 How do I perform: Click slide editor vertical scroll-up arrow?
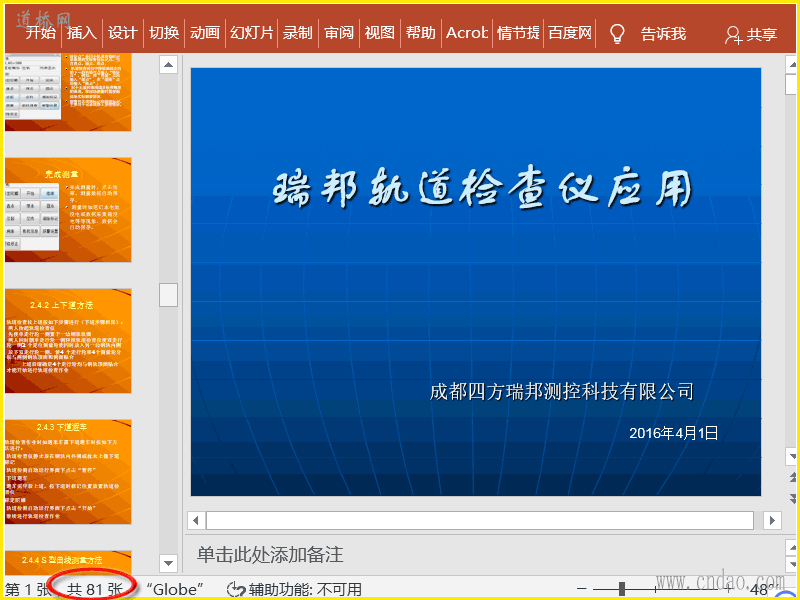(792, 65)
